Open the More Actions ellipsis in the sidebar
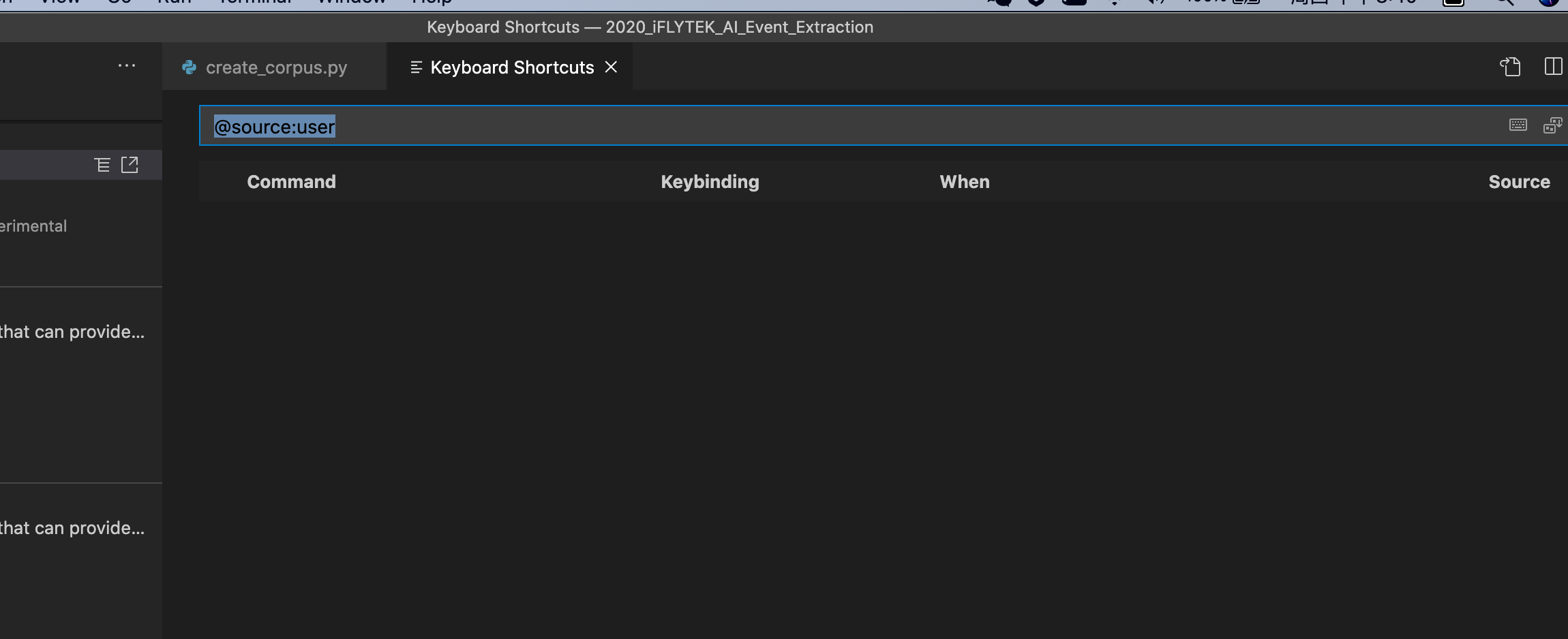 127,65
